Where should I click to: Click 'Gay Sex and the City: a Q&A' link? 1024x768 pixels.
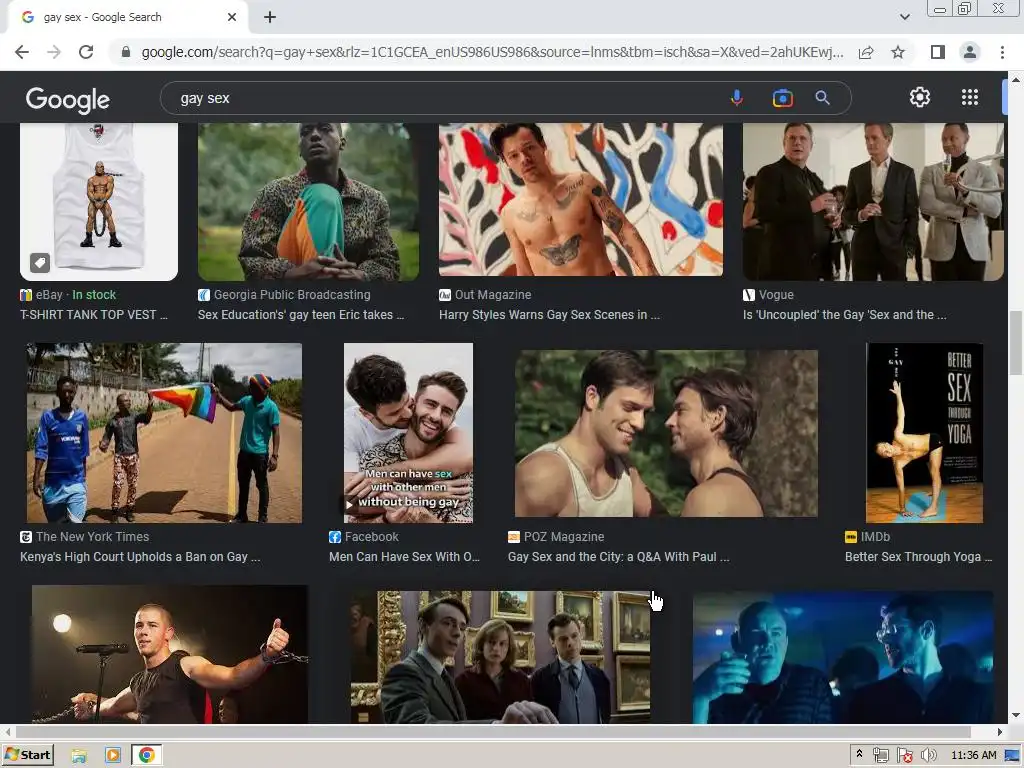click(x=618, y=557)
